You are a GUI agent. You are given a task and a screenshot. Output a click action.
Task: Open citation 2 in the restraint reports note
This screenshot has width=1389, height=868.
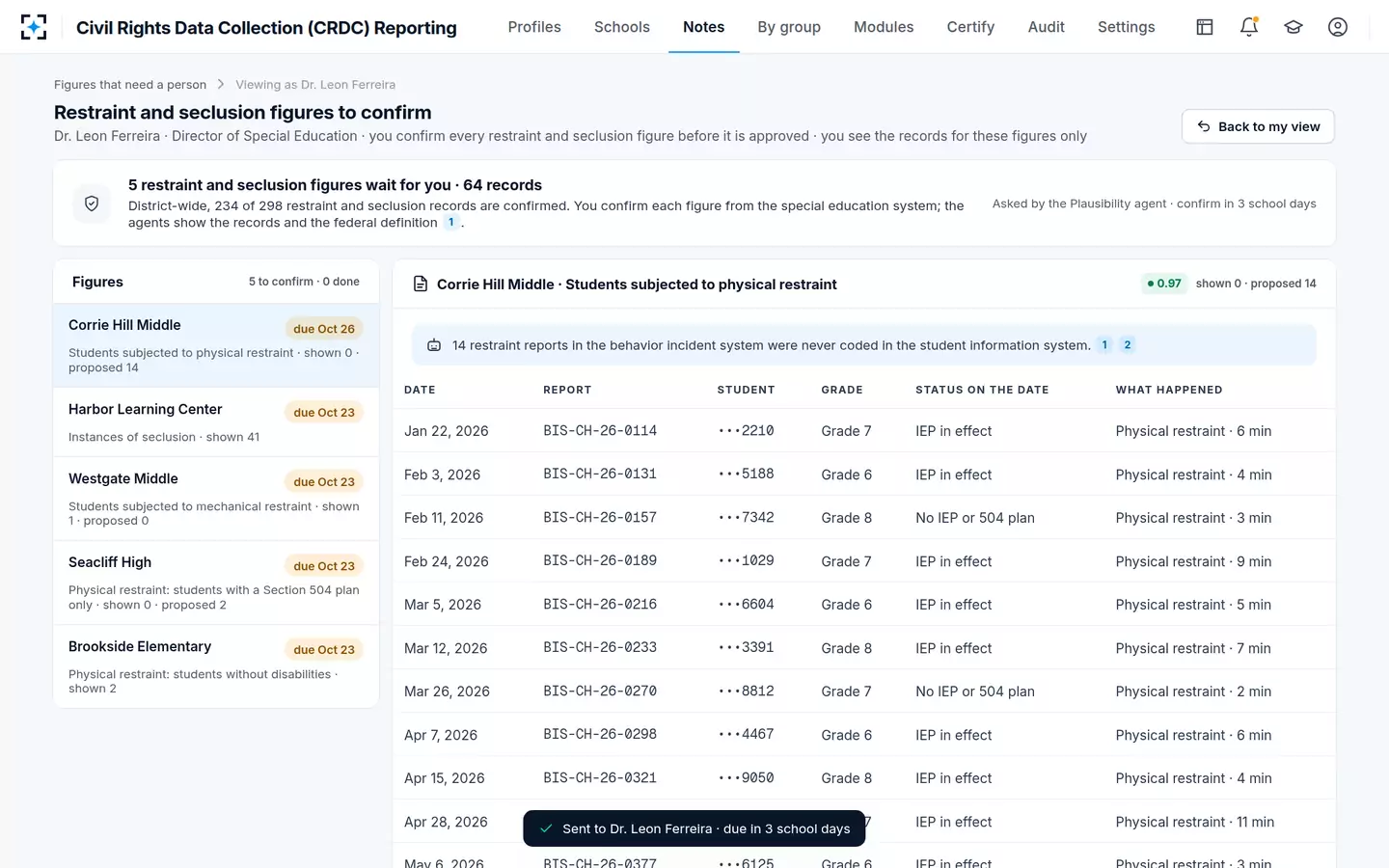[x=1128, y=345]
